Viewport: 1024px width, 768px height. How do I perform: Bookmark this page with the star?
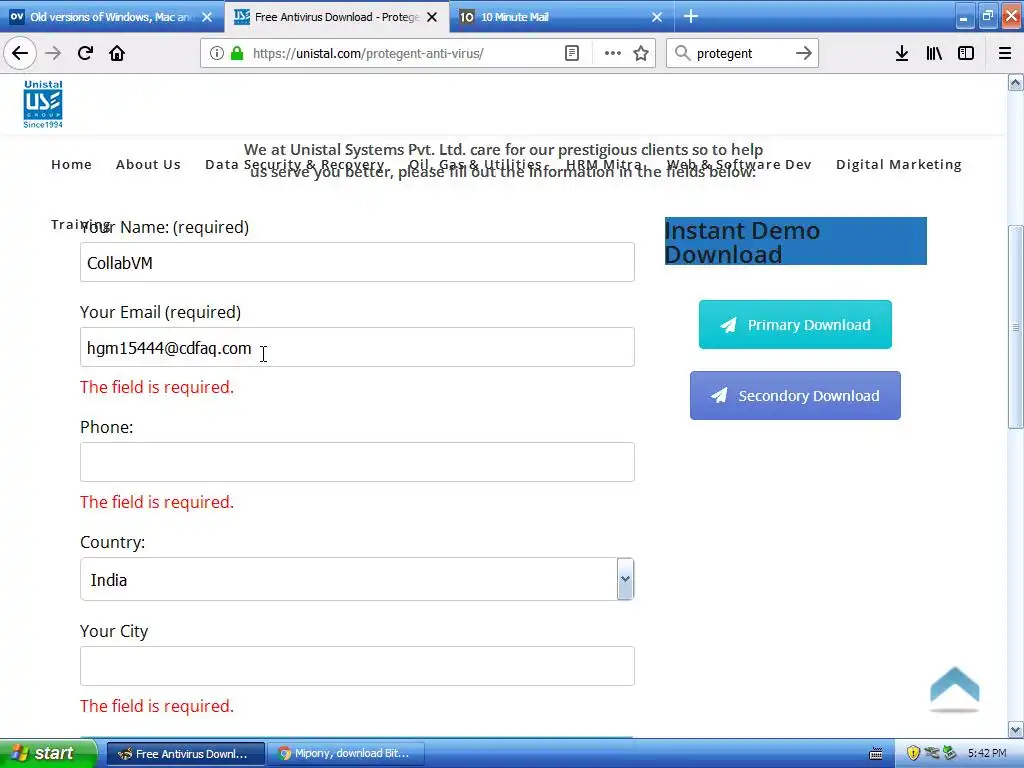(641, 53)
